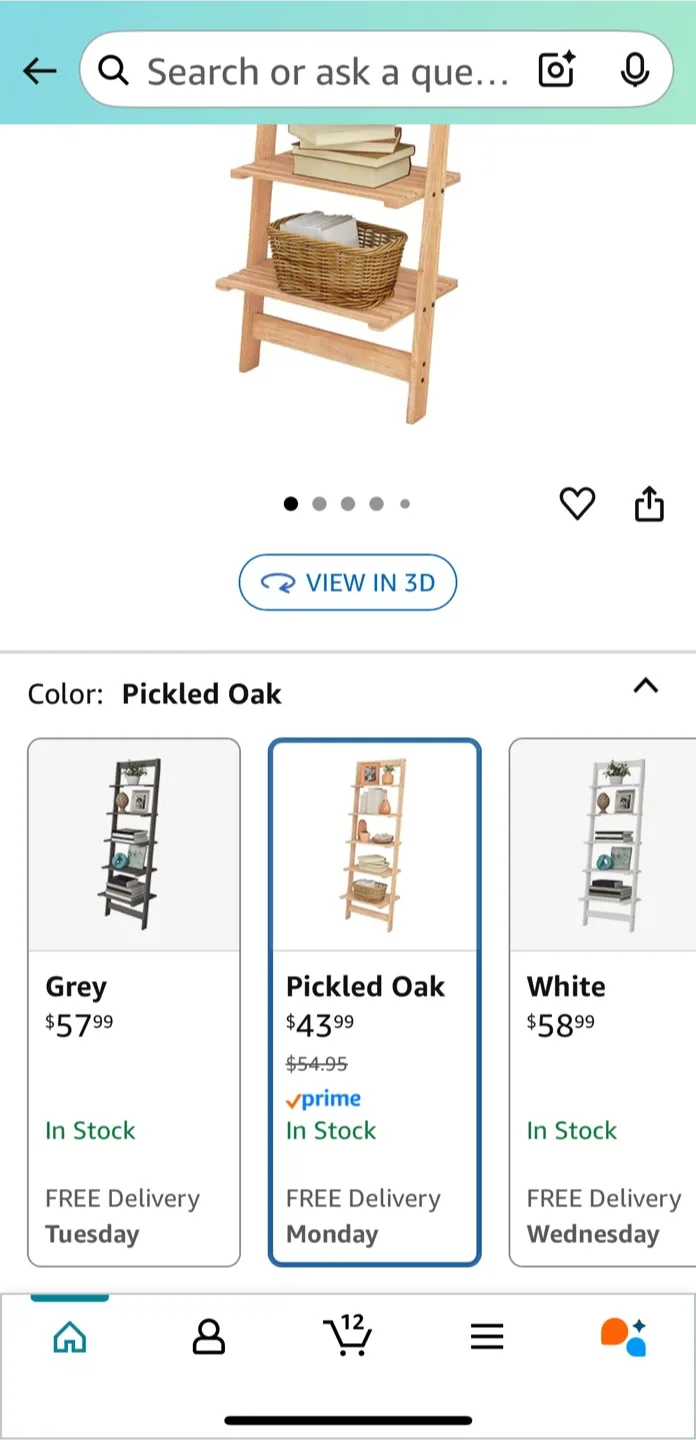Open your account profile icon

pos(208,1337)
